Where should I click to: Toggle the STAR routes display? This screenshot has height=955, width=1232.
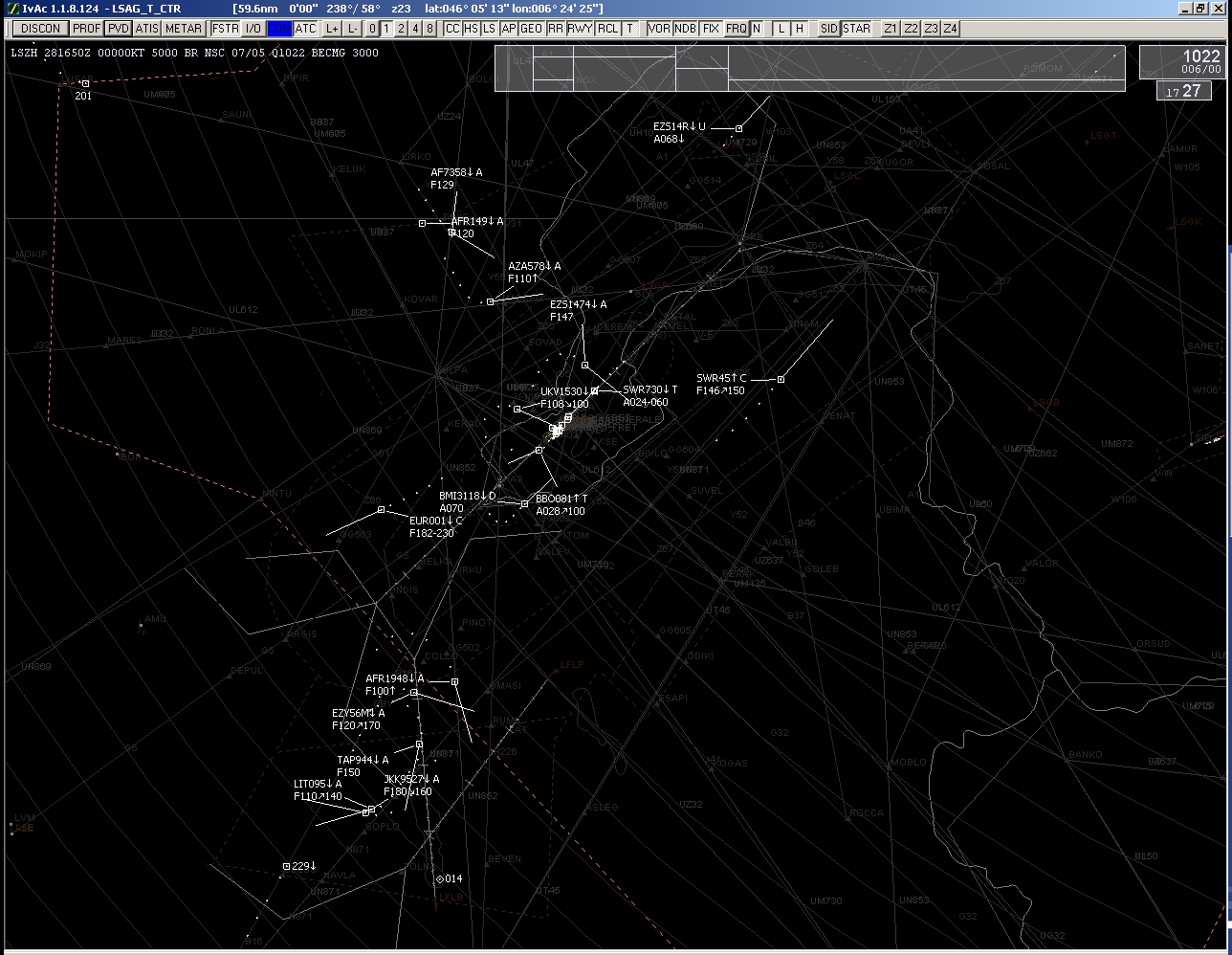856,29
